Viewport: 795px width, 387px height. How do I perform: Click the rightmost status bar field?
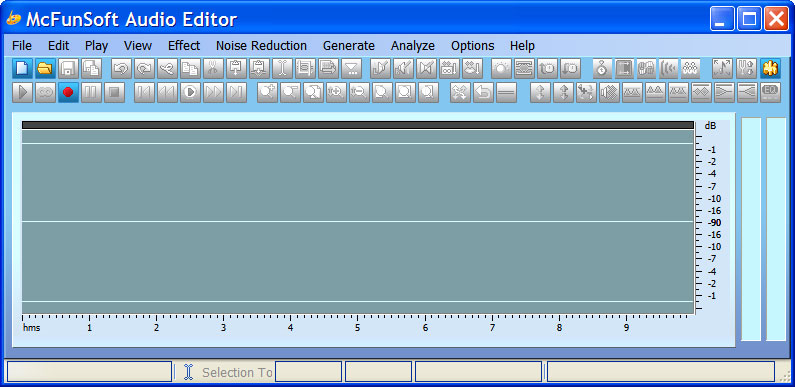(x=661, y=372)
